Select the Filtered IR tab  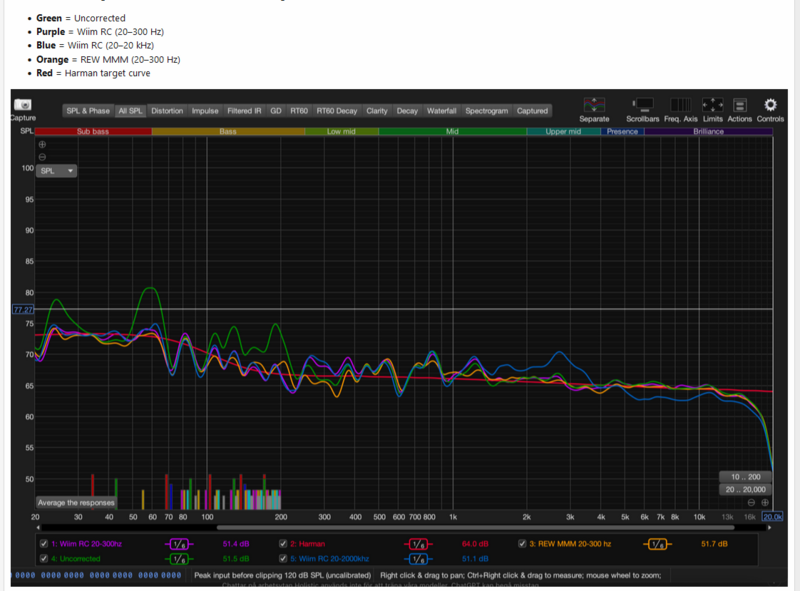coord(245,111)
